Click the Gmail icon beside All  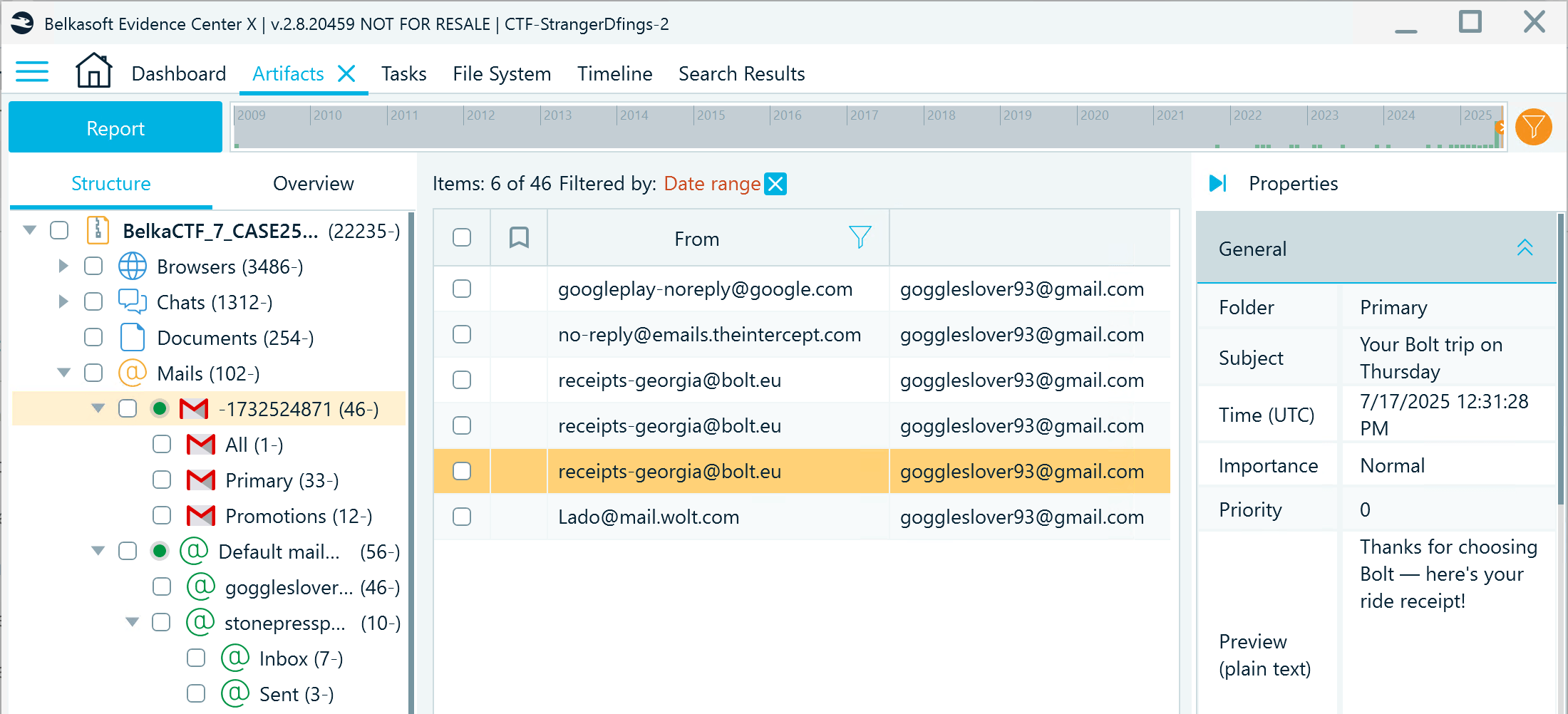coord(200,445)
